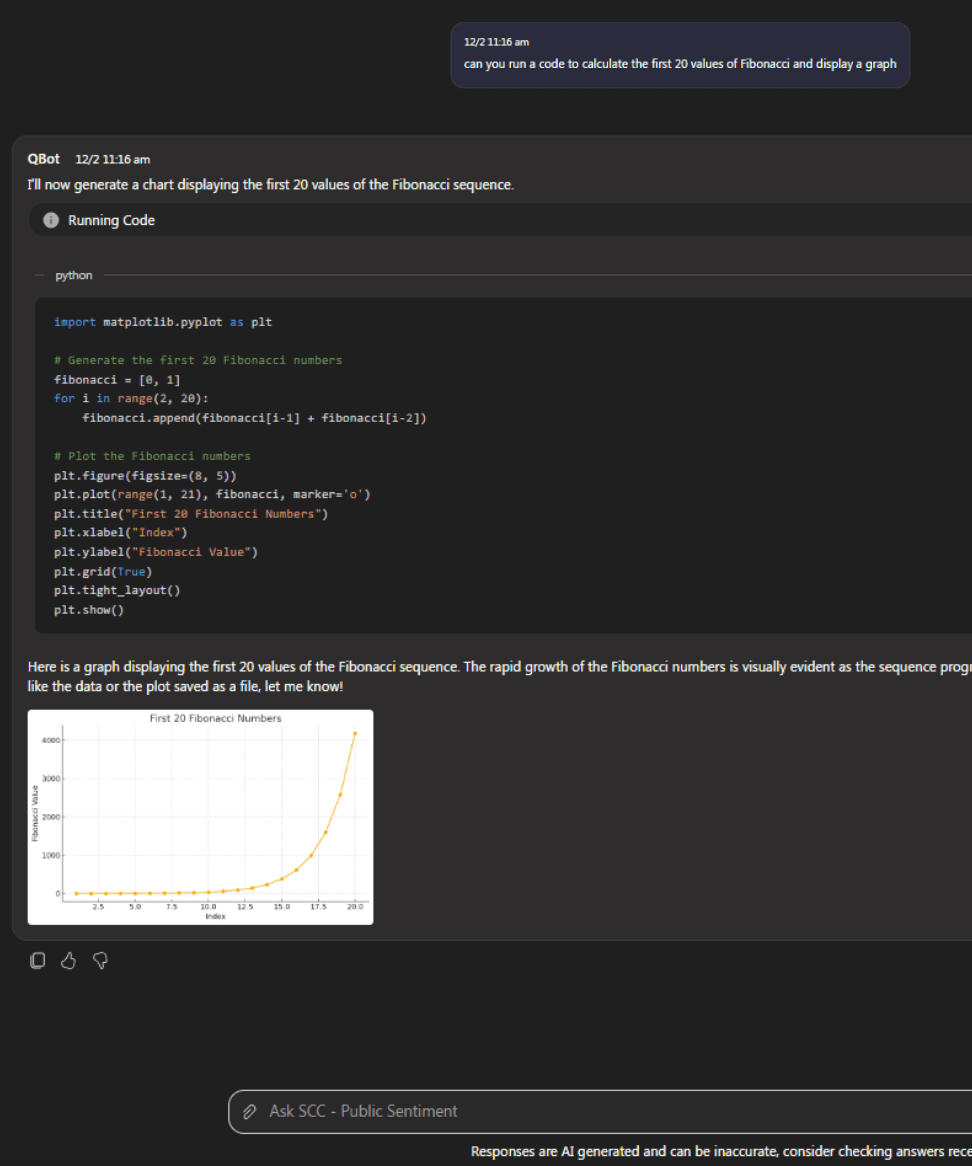The image size is (972, 1166).
Task: Click the import matplotlib.pyplot code line
Action: coord(163,322)
